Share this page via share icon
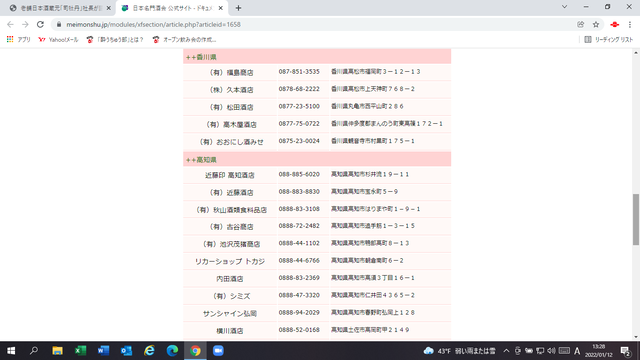This screenshot has width=640, height=360. pyautogui.click(x=580, y=24)
